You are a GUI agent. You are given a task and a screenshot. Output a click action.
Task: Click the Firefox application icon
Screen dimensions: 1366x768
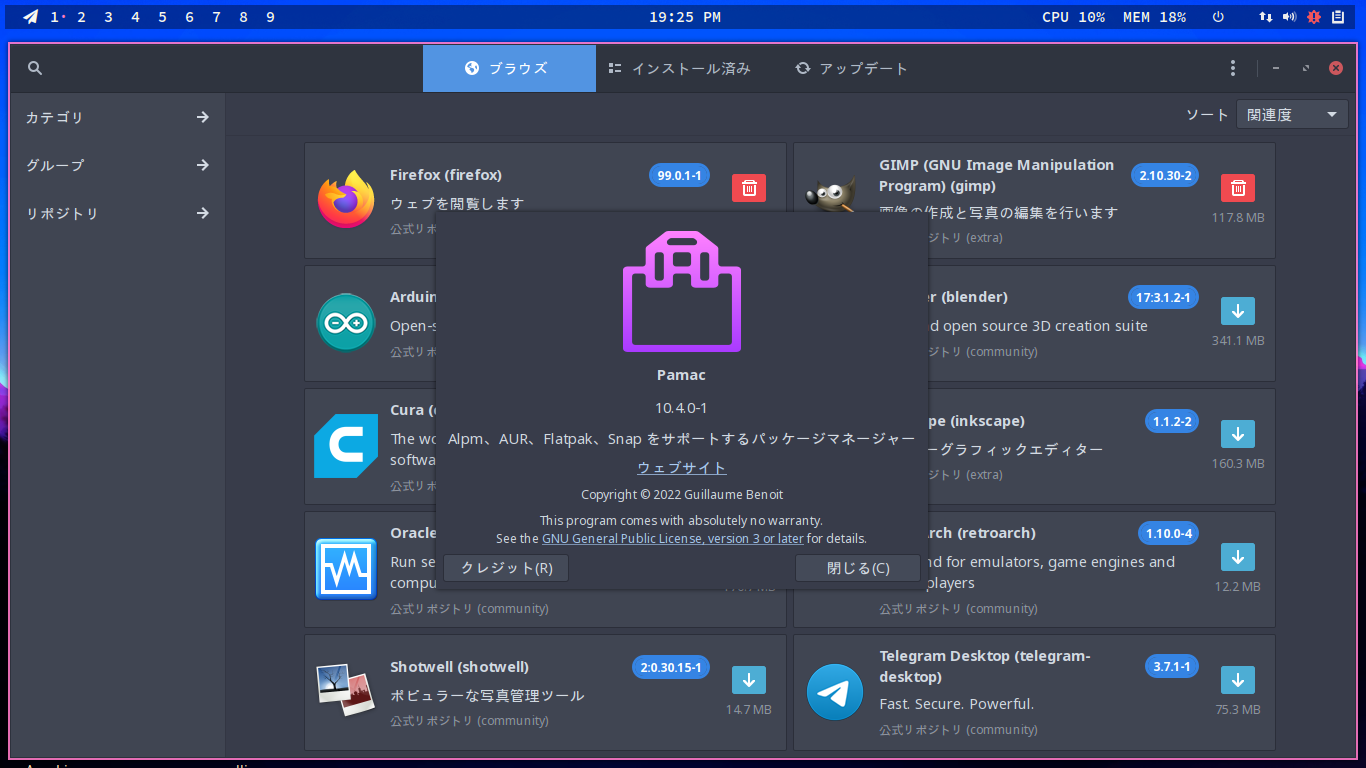click(346, 200)
